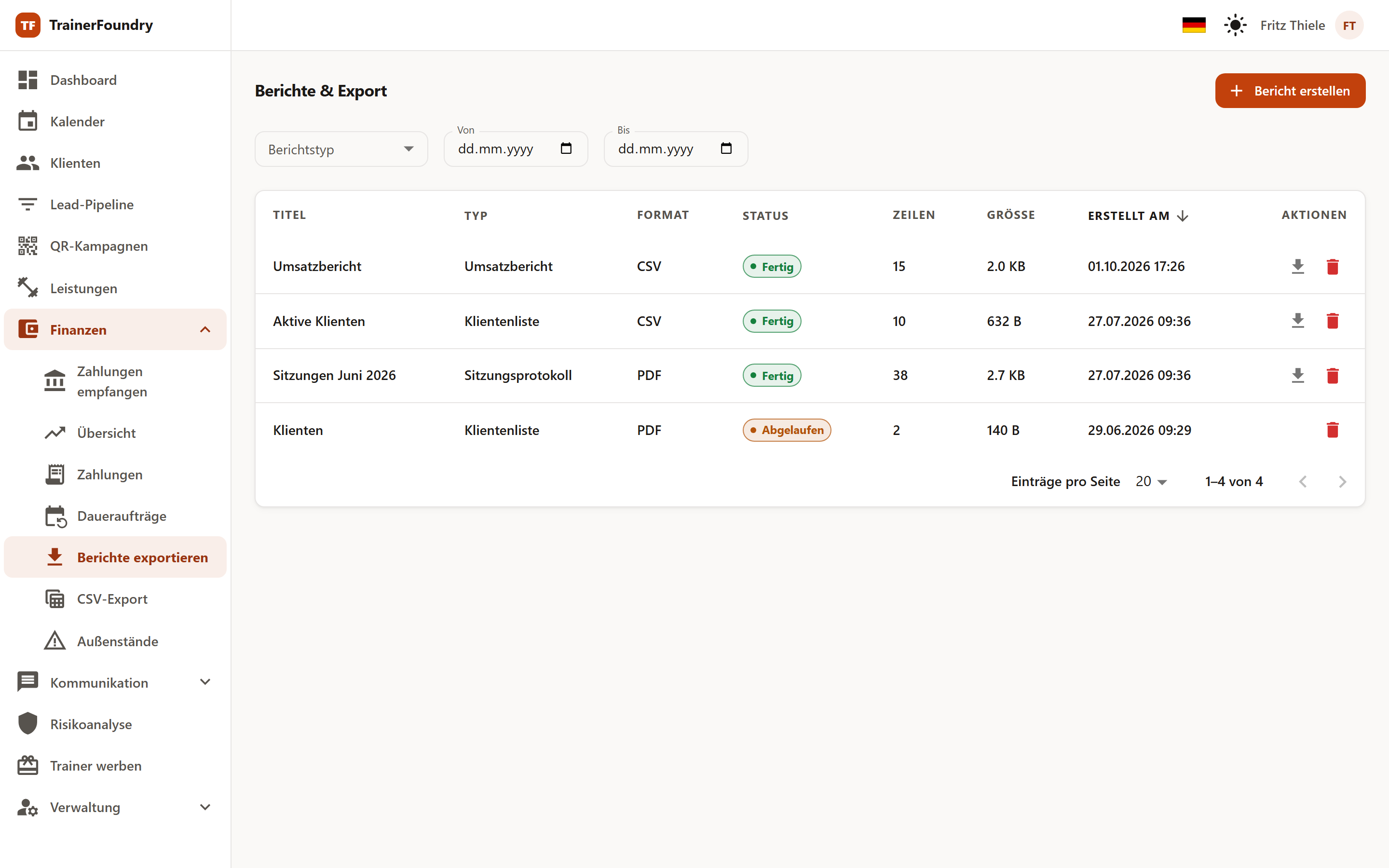Delete the Sitzungen Juni 2026 report
1389x868 pixels.
tap(1333, 376)
